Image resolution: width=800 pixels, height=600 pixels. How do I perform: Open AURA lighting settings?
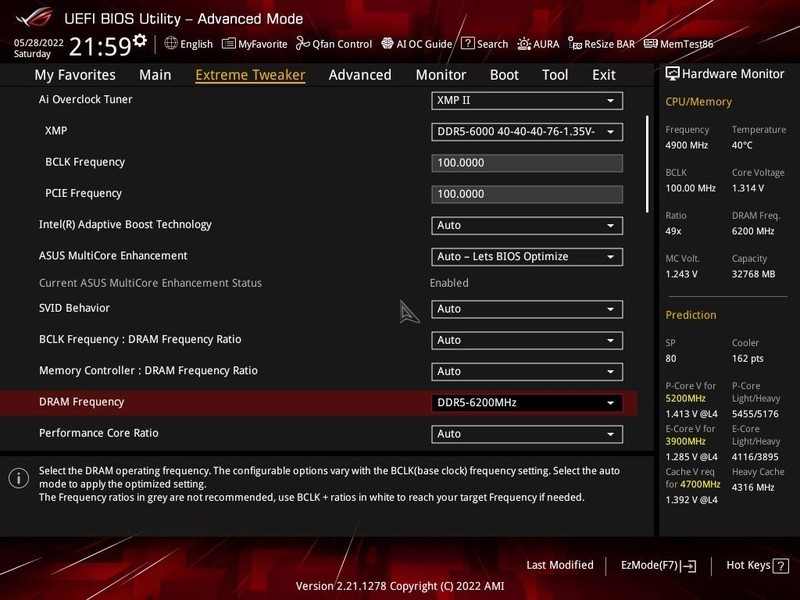[542, 44]
